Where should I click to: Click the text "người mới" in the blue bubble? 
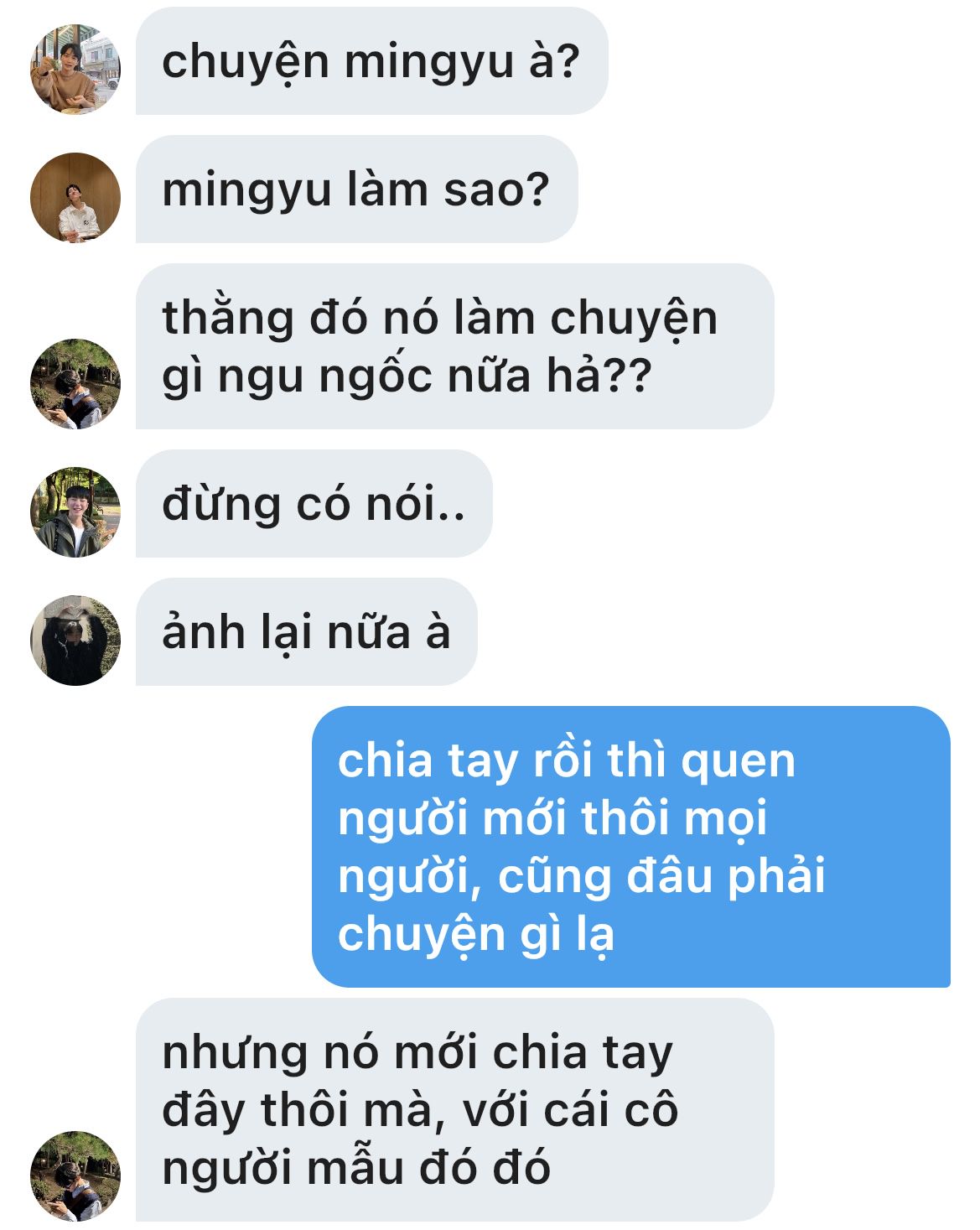(454, 821)
